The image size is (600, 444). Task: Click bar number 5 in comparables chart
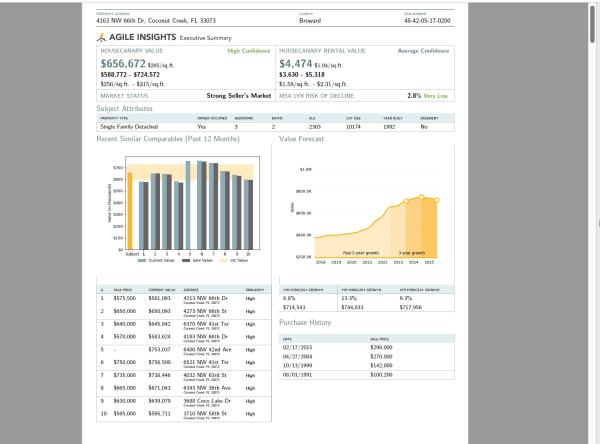188,205
